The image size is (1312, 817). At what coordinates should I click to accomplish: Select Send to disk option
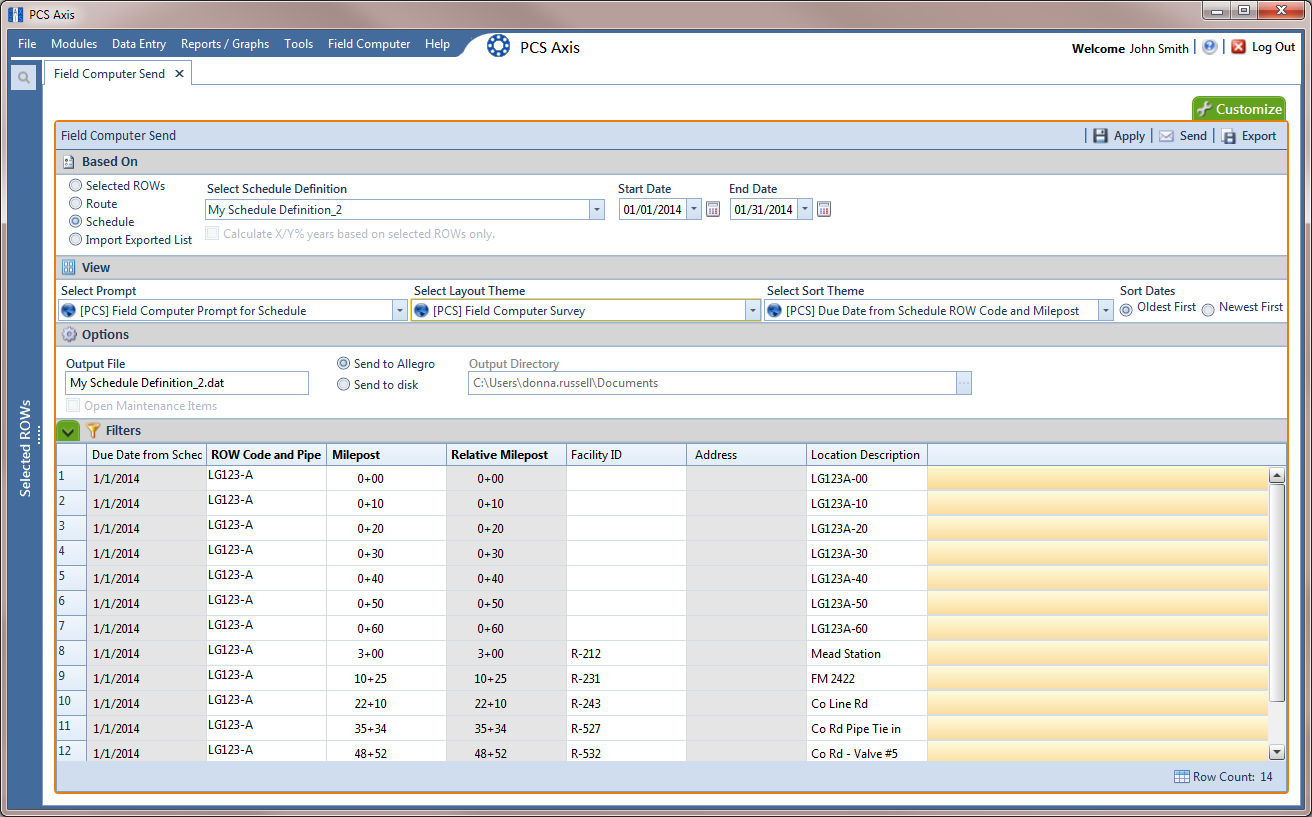[x=344, y=385]
